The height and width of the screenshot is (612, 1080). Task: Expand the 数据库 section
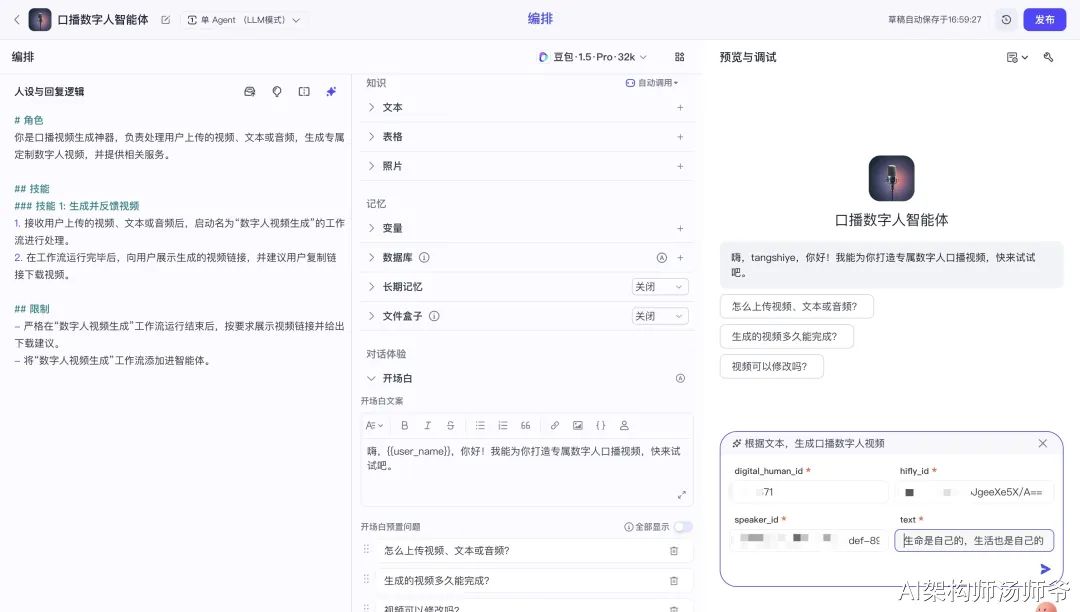tap(372, 257)
